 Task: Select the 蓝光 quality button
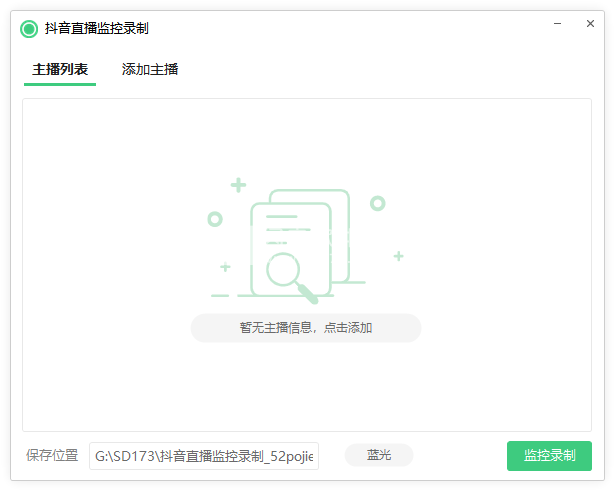click(x=379, y=455)
